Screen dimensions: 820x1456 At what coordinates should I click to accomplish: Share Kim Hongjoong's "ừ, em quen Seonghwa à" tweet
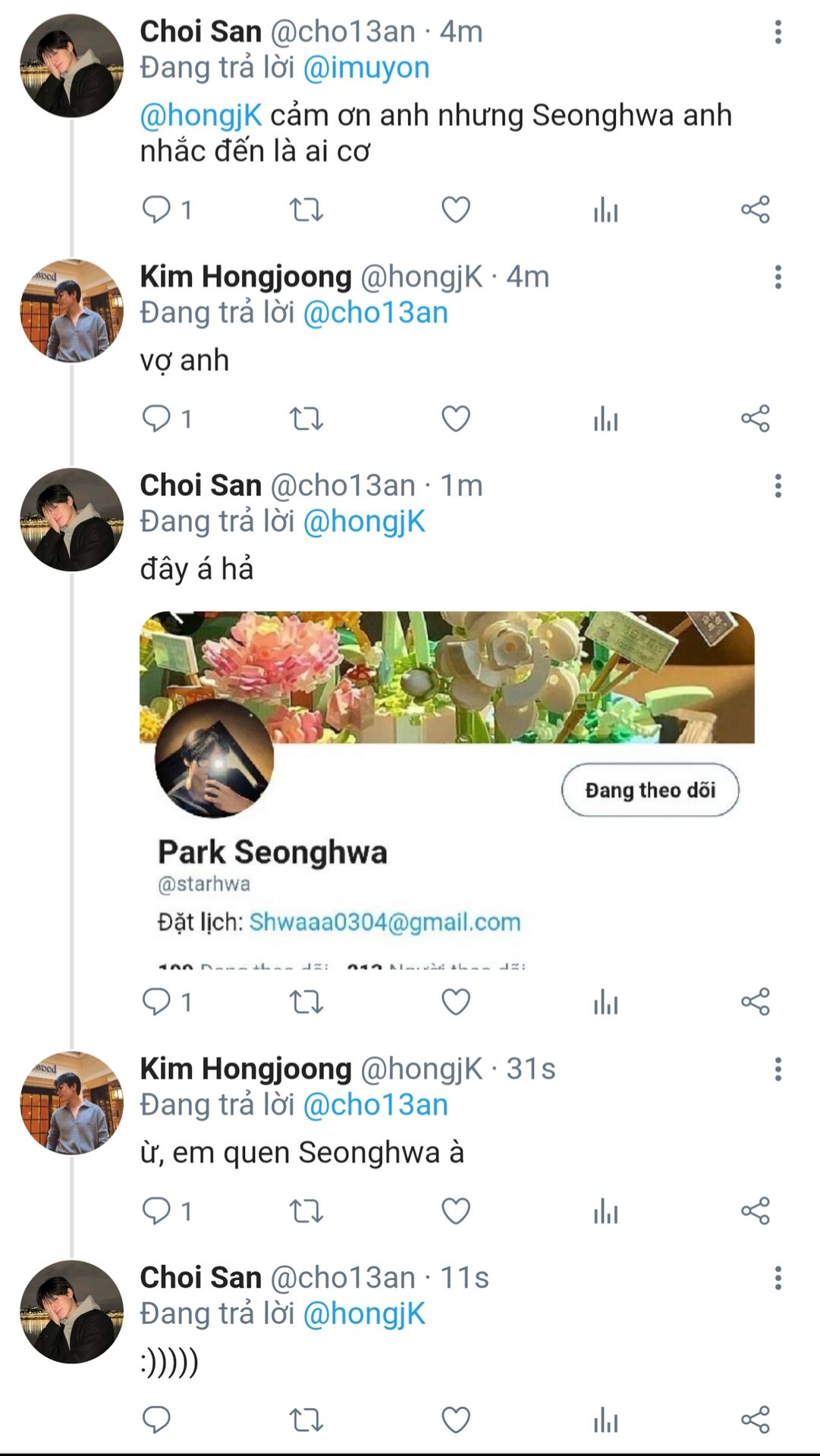(756, 1211)
